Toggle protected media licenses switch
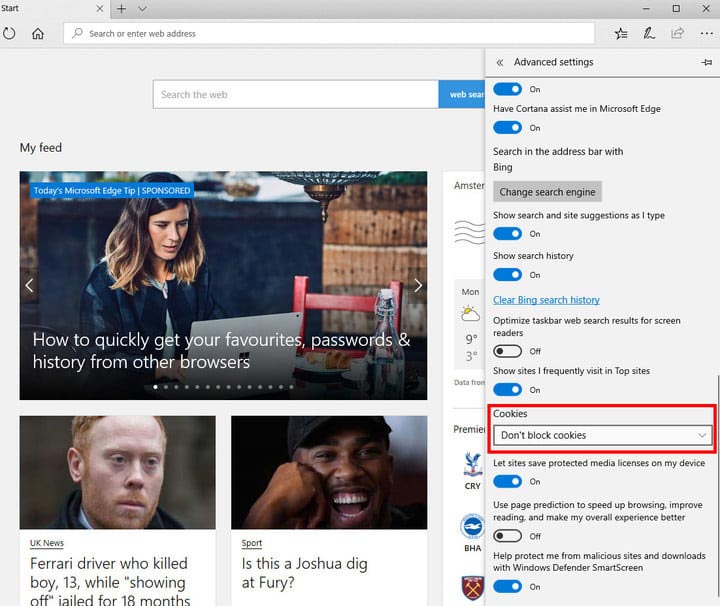 point(507,482)
